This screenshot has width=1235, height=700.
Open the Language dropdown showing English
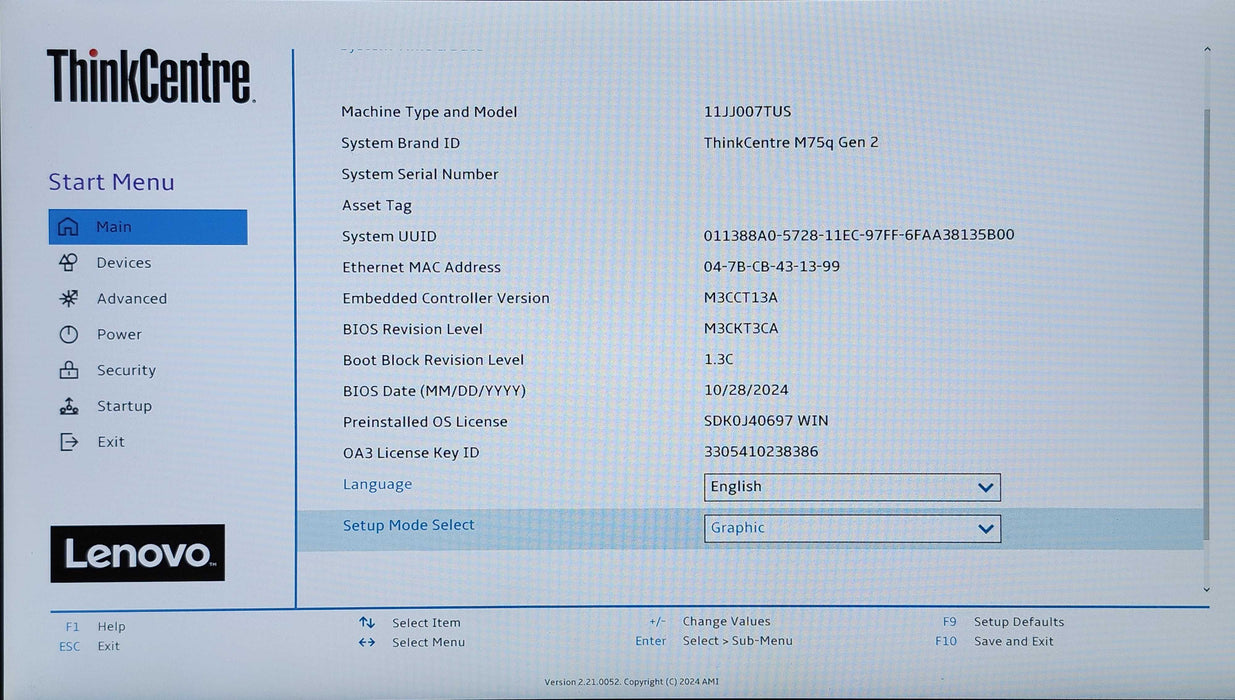coord(852,487)
